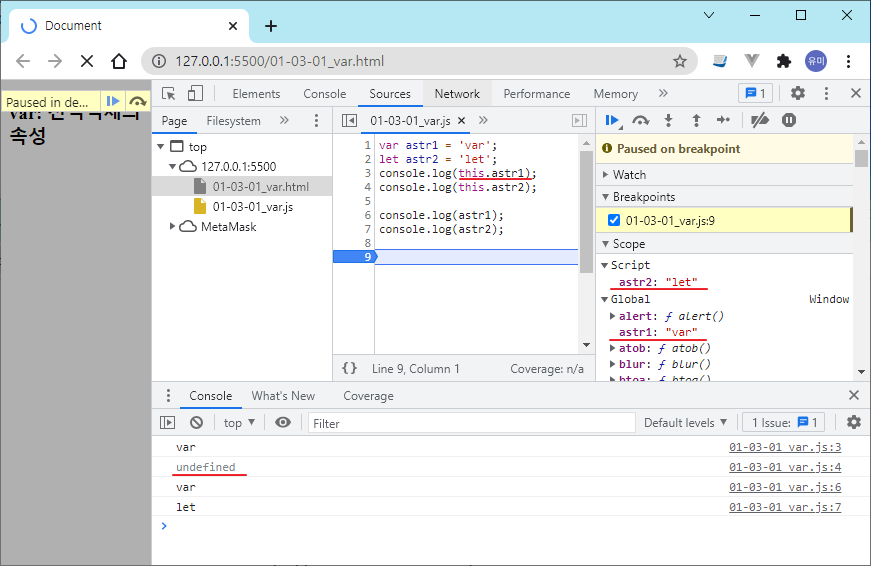This screenshot has height=566, width=871.
Task: Switch to the Elements tab
Action: [256, 94]
